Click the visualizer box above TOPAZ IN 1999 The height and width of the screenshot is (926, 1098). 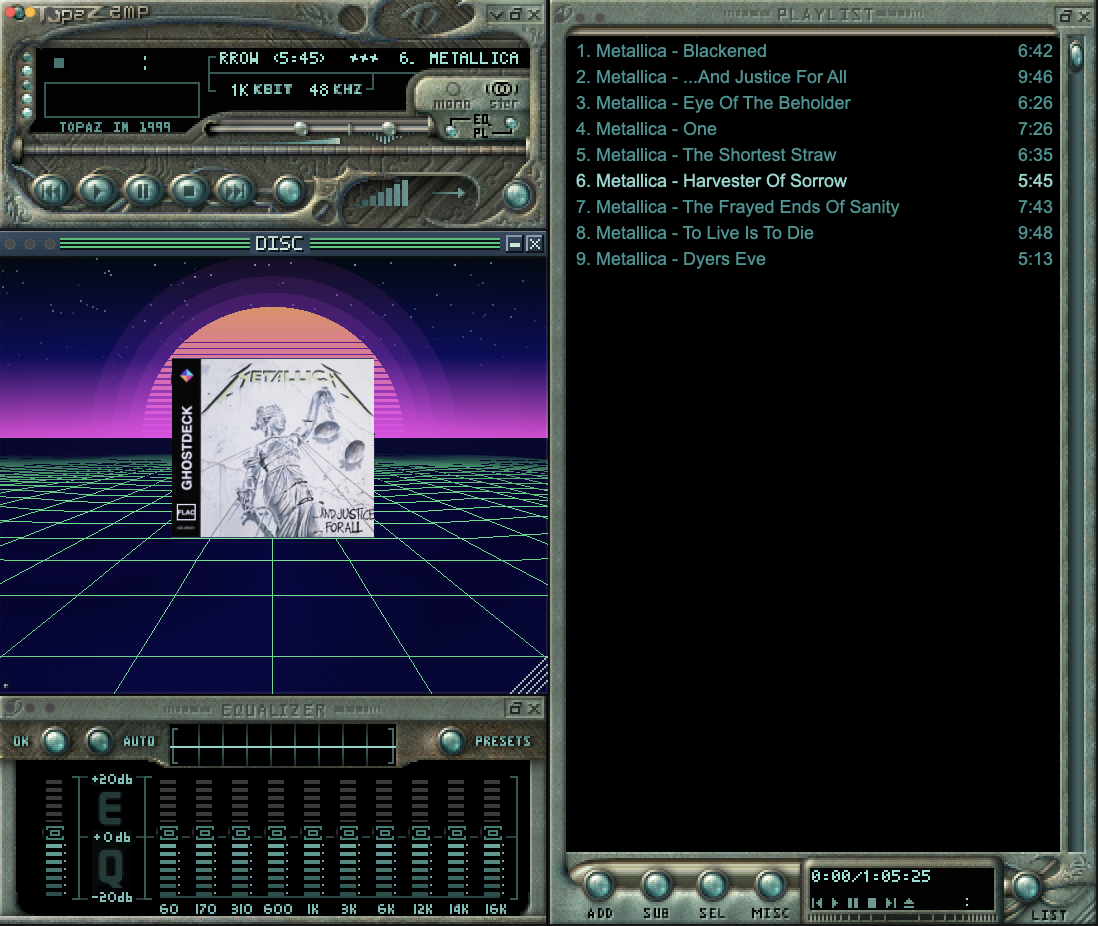click(x=121, y=99)
